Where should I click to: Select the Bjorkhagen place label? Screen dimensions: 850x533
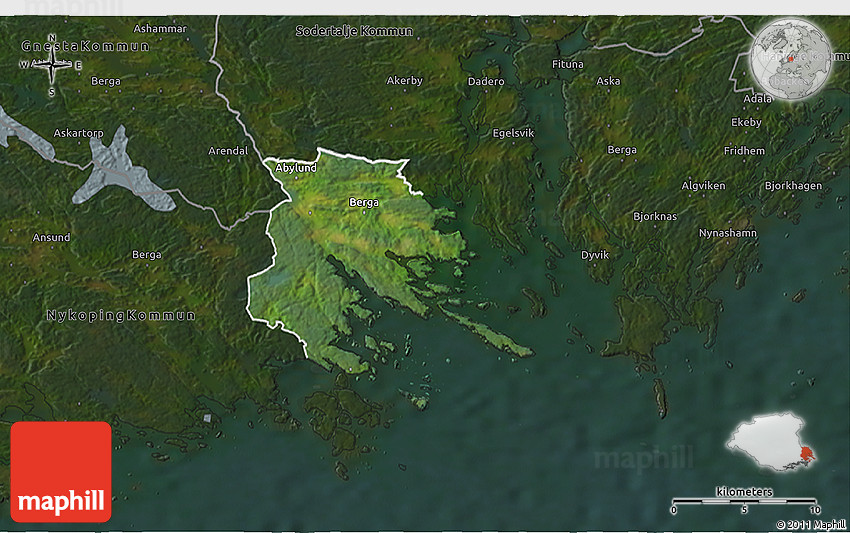coord(792,186)
